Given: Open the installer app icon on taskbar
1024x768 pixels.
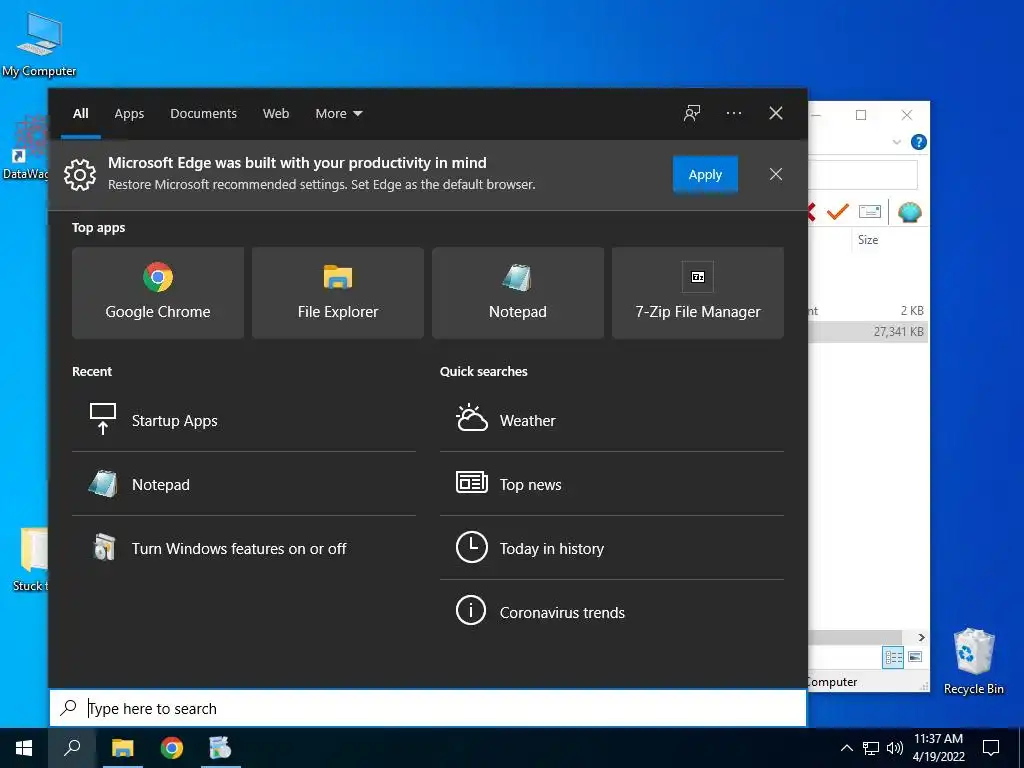Looking at the screenshot, I should pyautogui.click(x=221, y=748).
